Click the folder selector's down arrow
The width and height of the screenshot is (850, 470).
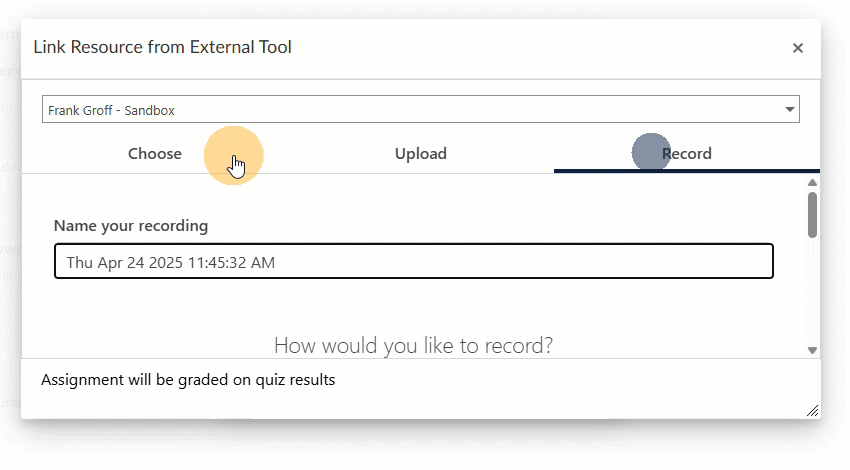[789, 110]
